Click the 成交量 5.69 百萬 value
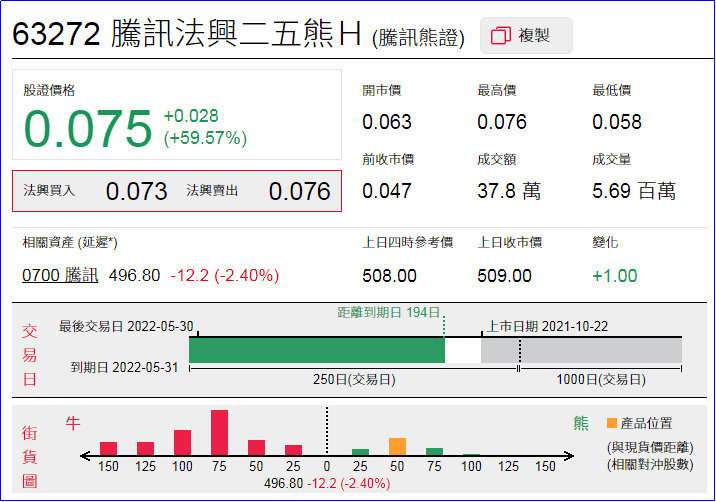Image resolution: width=716 pixels, height=502 pixels. [x=633, y=191]
